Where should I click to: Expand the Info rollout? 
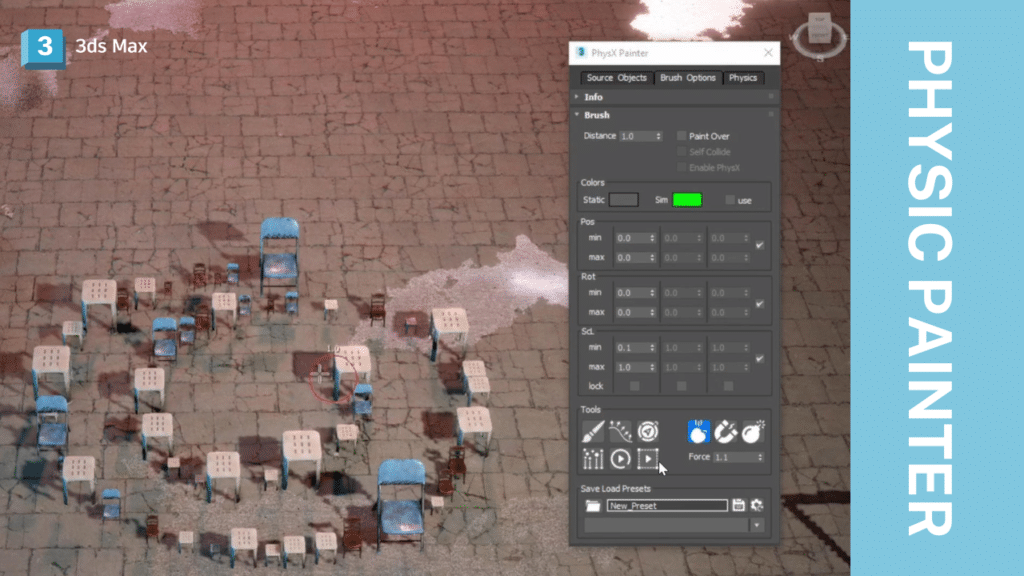(577, 97)
